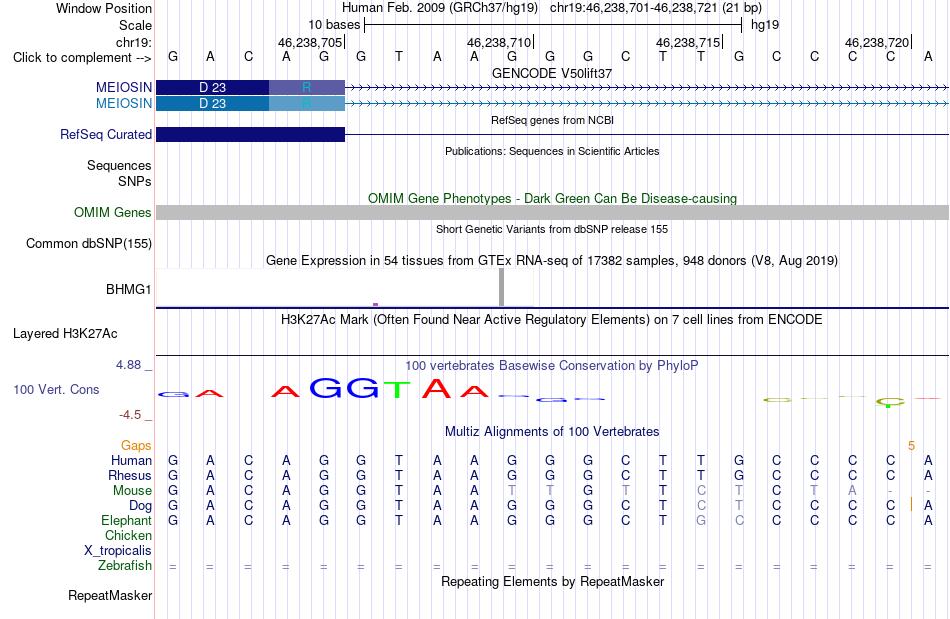Click the RefSeq Curated dark exon block
This screenshot has height=619, width=950.
click(250, 134)
